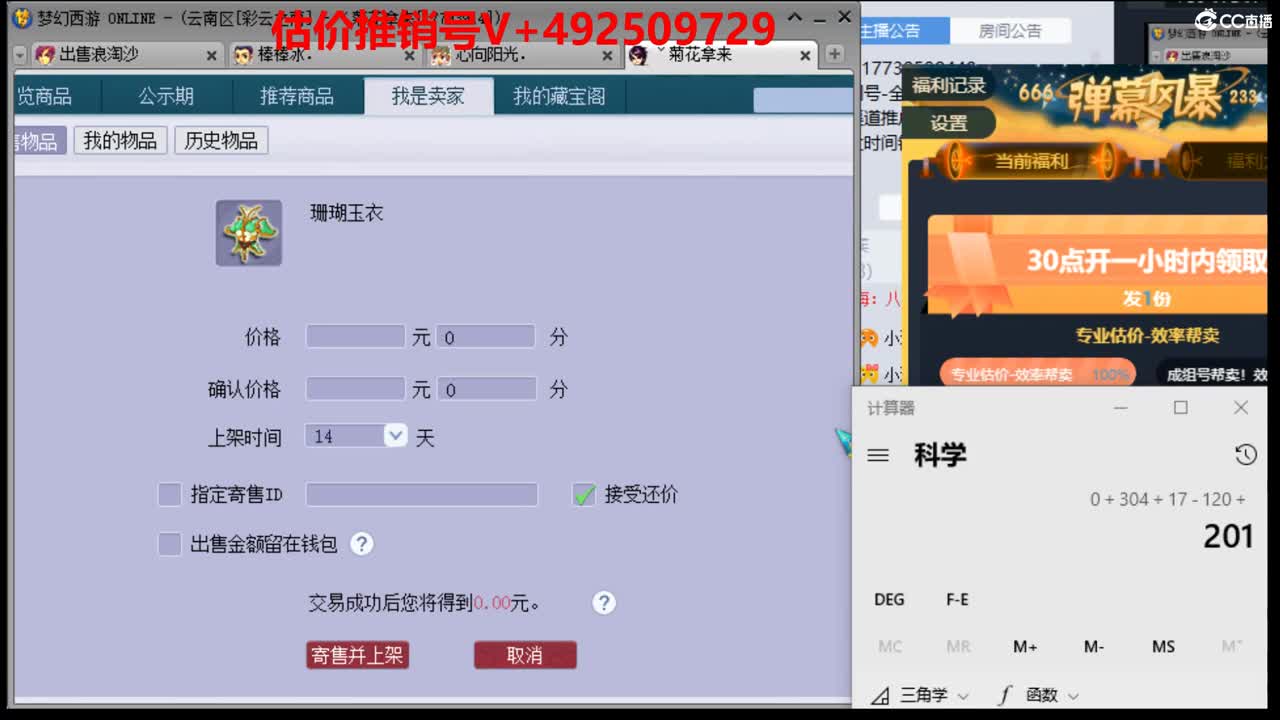The height and width of the screenshot is (720, 1280).
Task: Toggle F-E notation in calculator
Action: coord(957,599)
